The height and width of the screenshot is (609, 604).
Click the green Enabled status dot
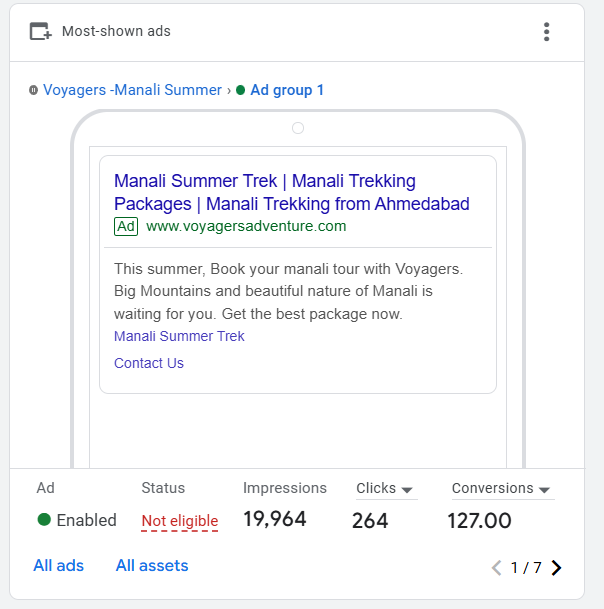[x=44, y=520]
